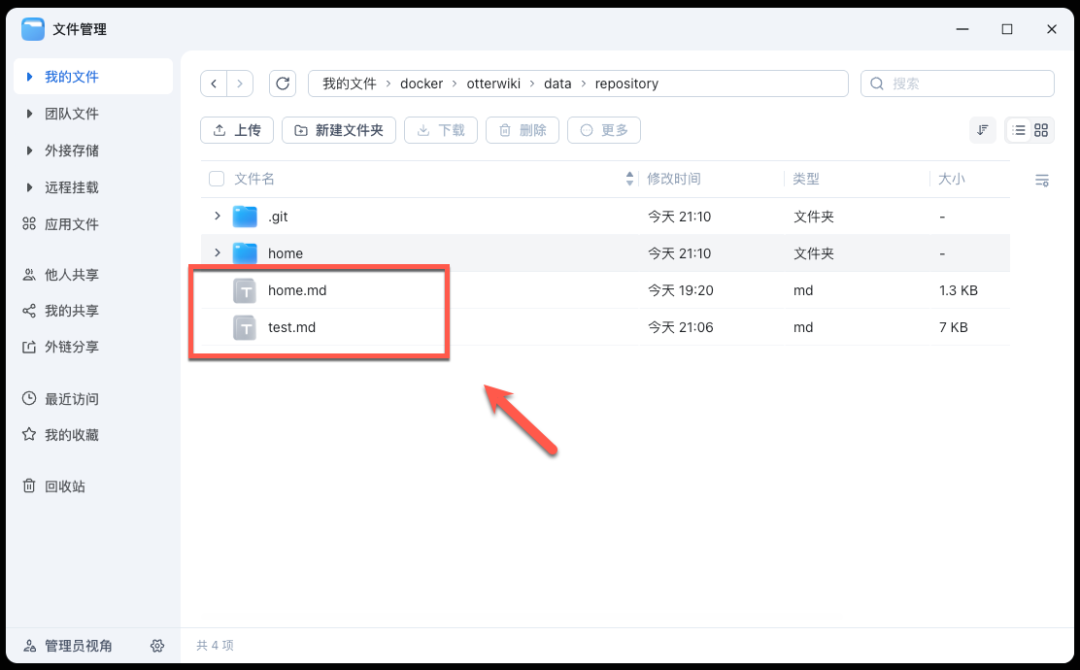Click the 1.3 KB size cell

pos(958,291)
